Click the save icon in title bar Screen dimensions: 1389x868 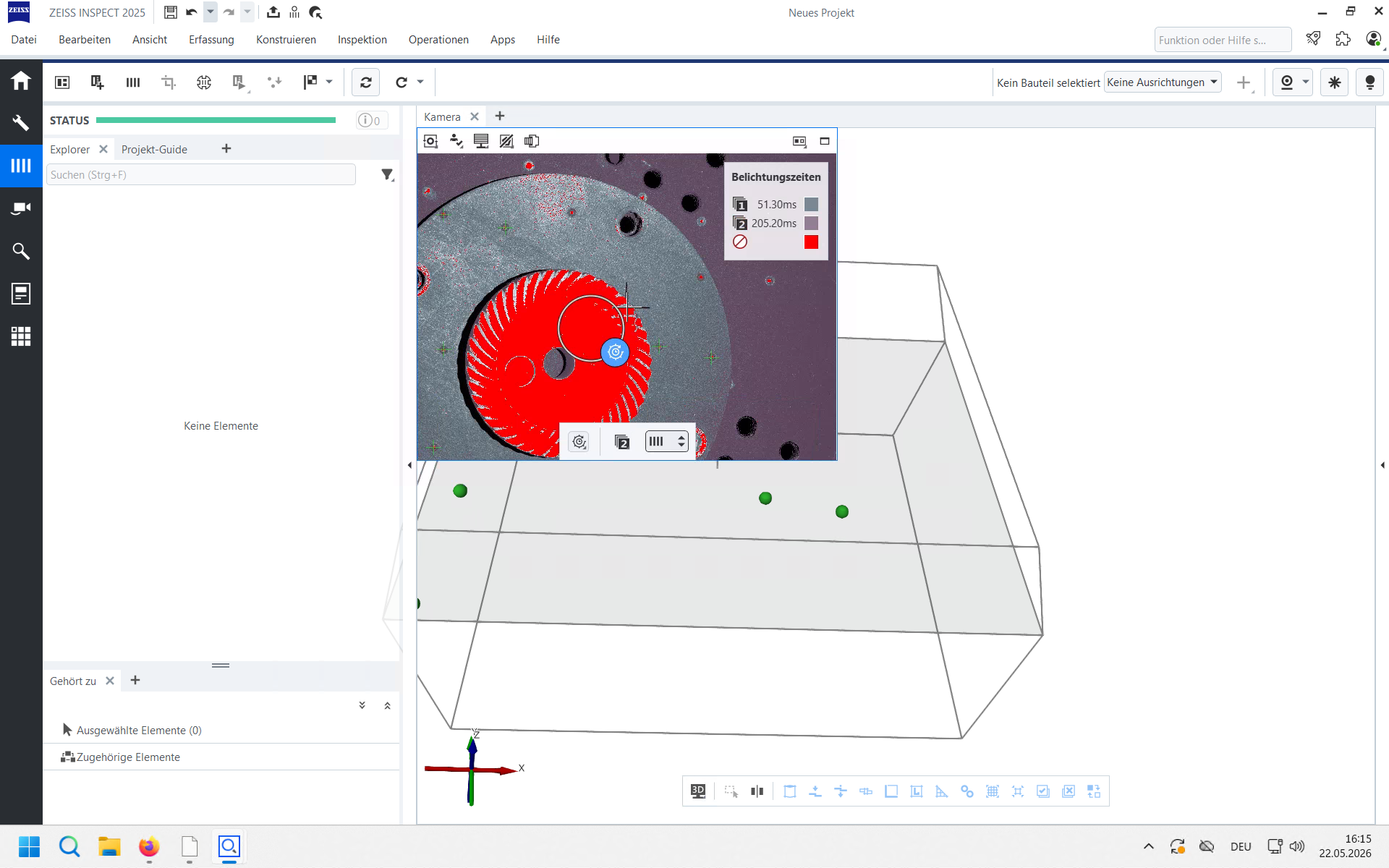(171, 12)
